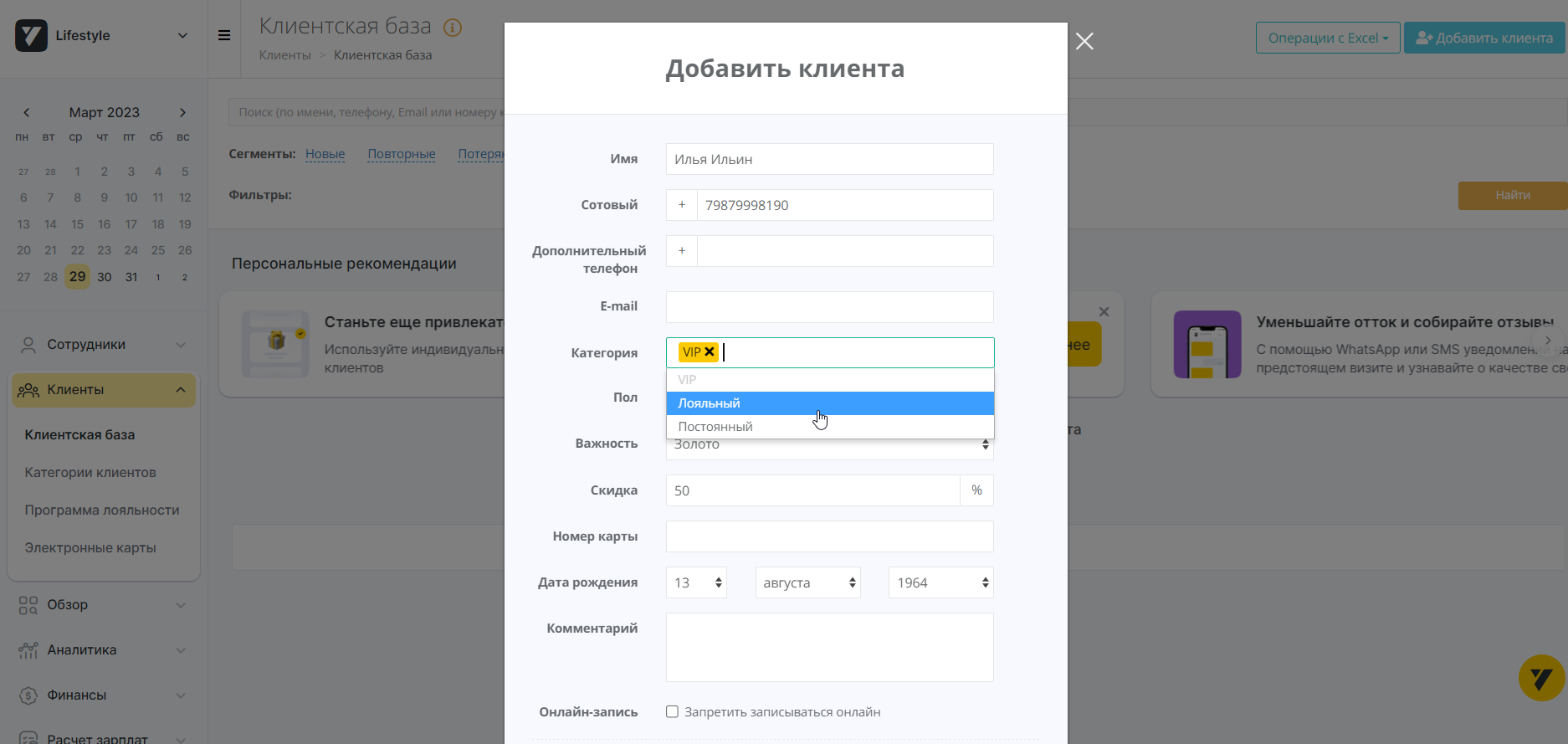Open Программа лояльности menu item
Image resolution: width=1568 pixels, height=744 pixels.
102,511
